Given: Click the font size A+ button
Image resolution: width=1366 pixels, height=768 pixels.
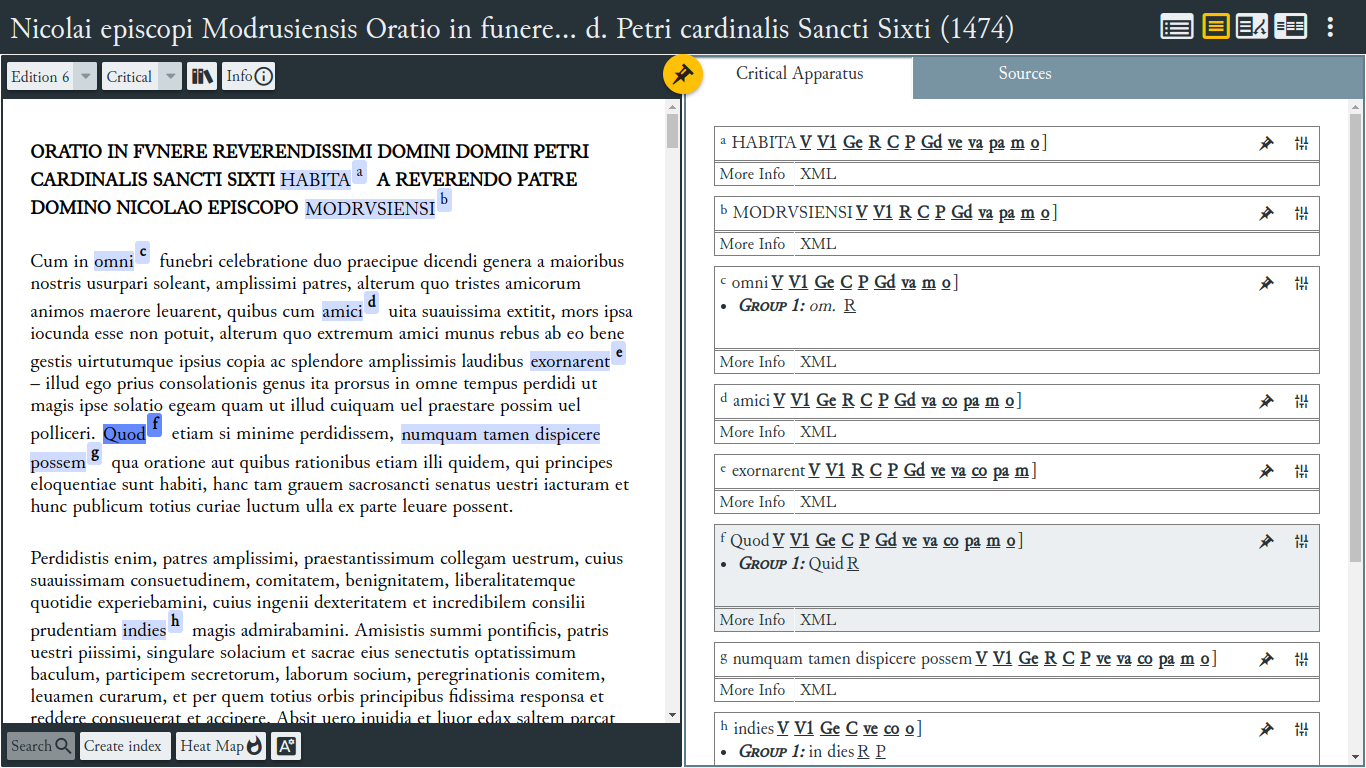Looking at the screenshot, I should click(285, 746).
